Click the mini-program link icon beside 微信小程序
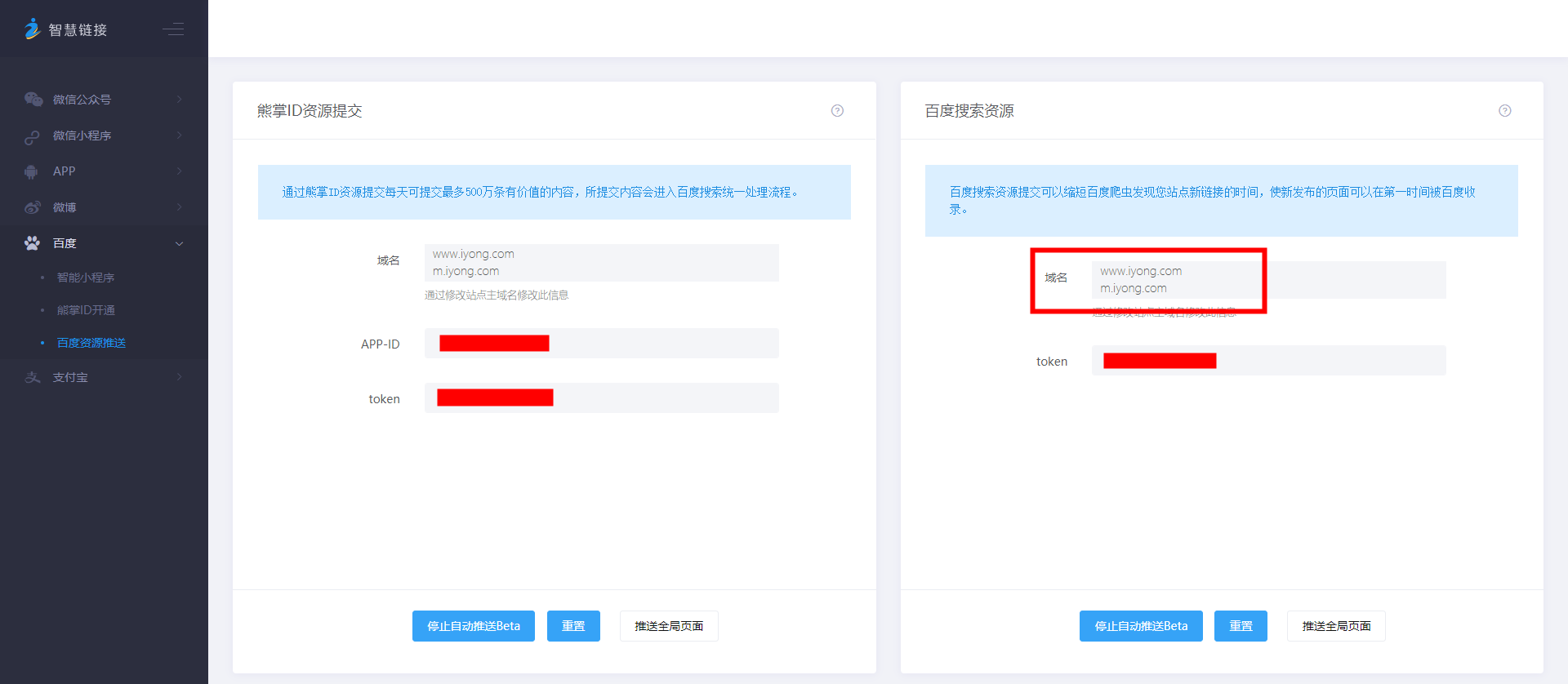 [x=32, y=136]
